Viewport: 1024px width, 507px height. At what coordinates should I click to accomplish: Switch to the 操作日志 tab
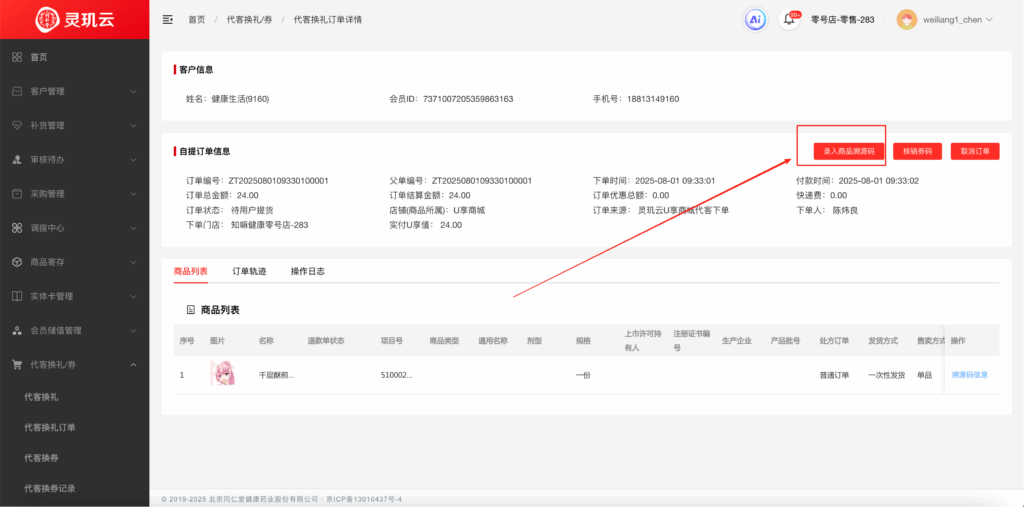307,271
